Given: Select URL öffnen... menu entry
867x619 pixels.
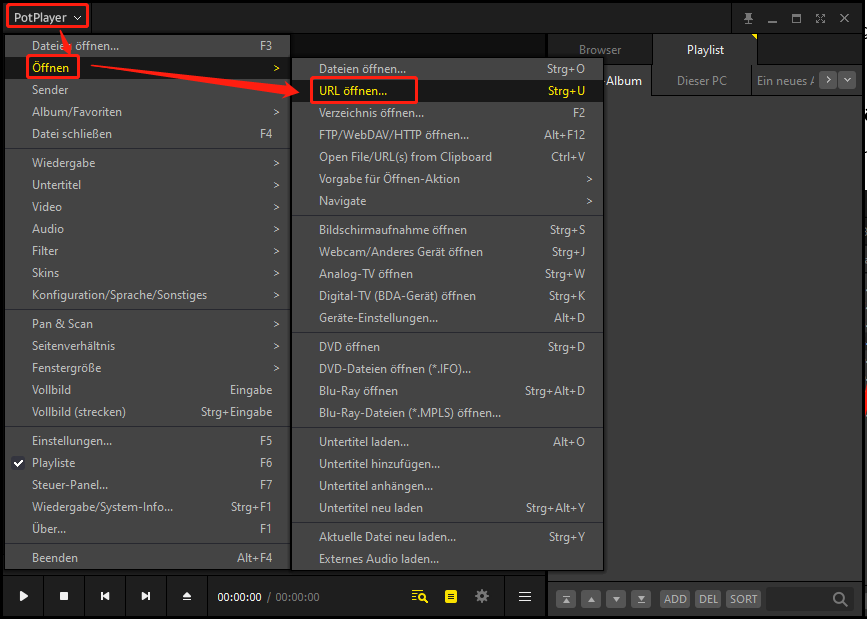Looking at the screenshot, I should tap(447, 91).
